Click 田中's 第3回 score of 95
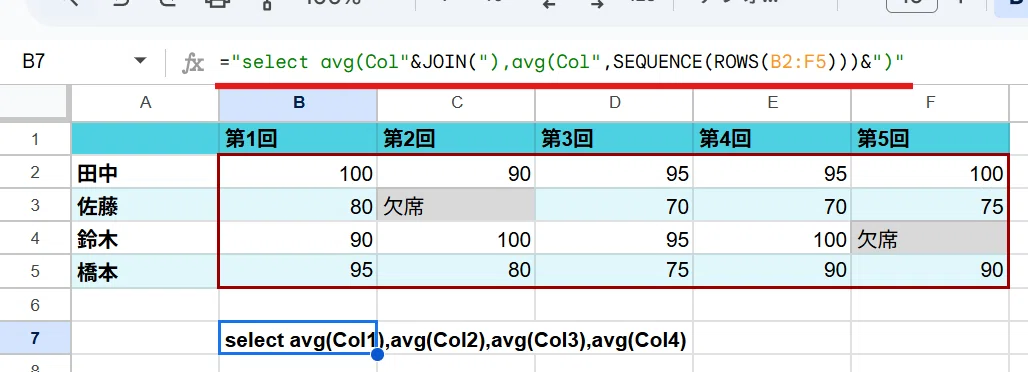 pos(614,172)
